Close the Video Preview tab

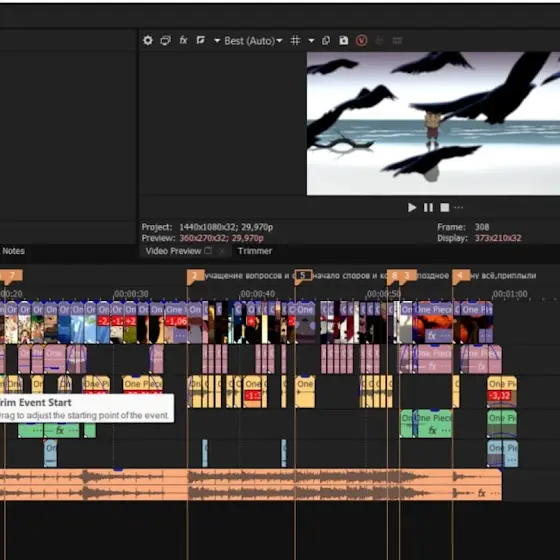tap(222, 251)
